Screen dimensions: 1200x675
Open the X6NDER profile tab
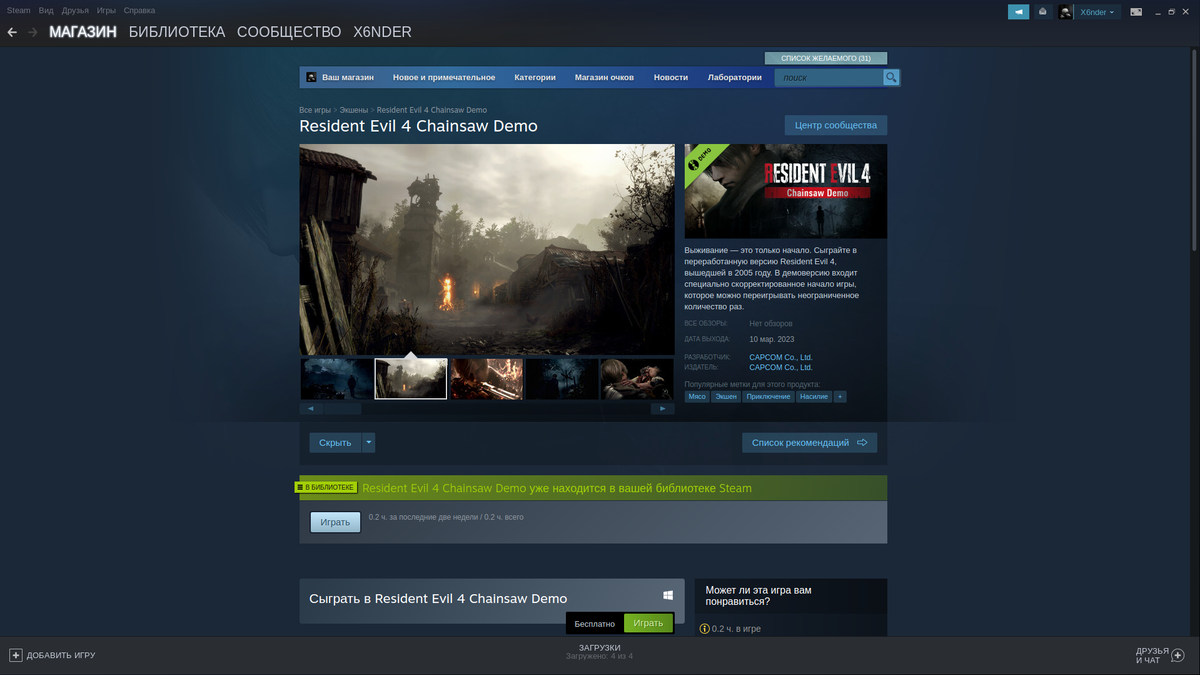coord(383,32)
